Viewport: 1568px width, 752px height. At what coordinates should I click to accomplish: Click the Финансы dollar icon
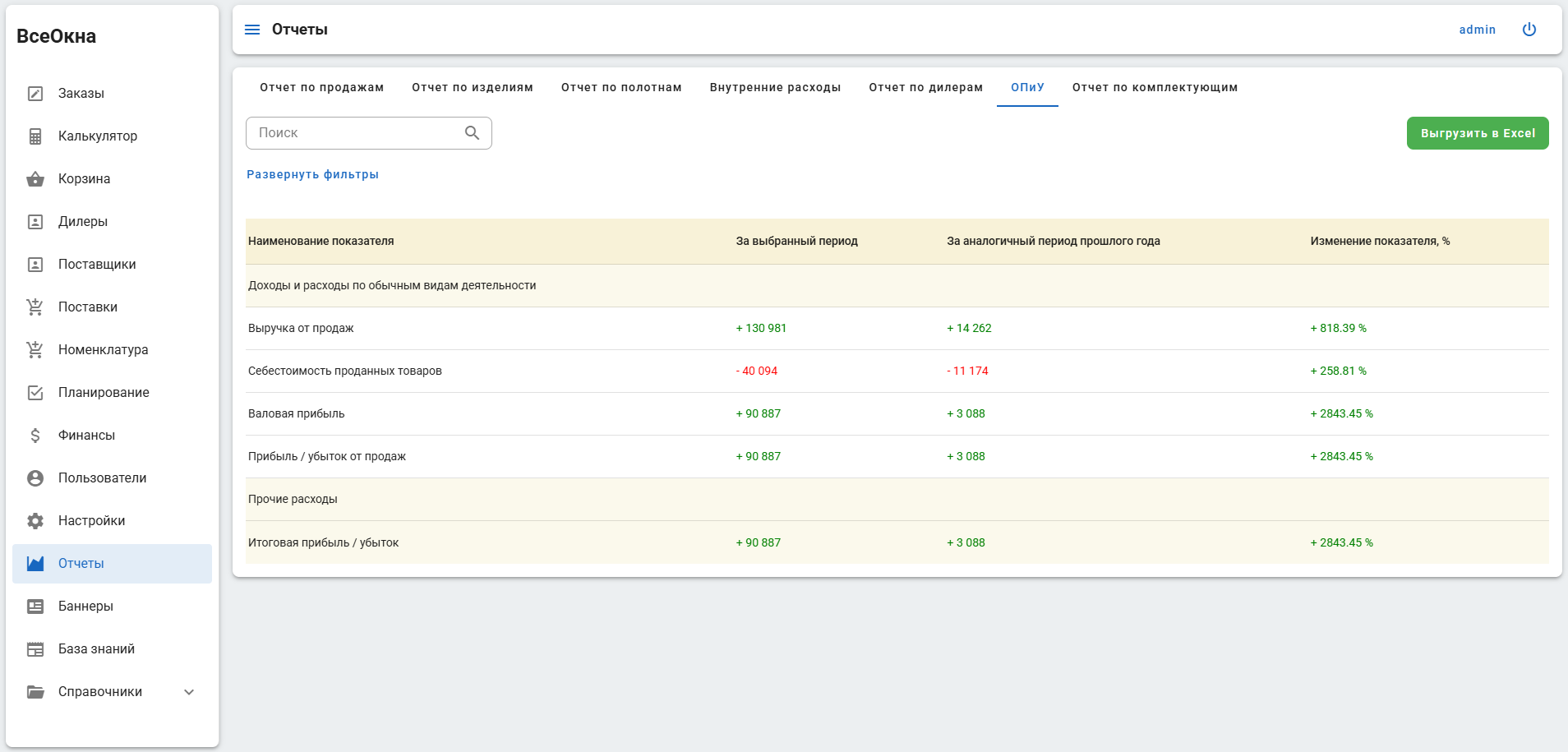(35, 436)
